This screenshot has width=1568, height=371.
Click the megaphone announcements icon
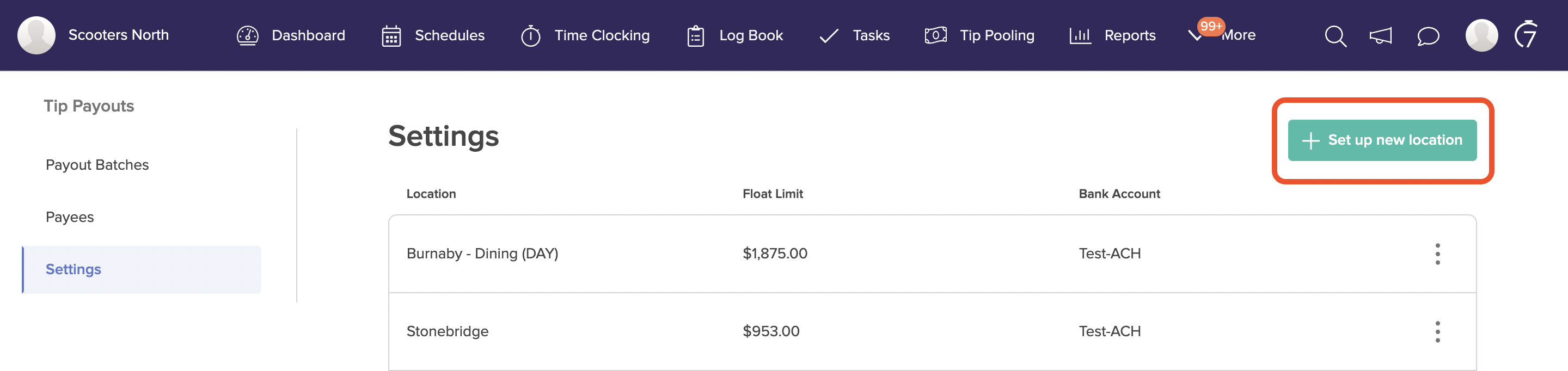[x=1381, y=36]
